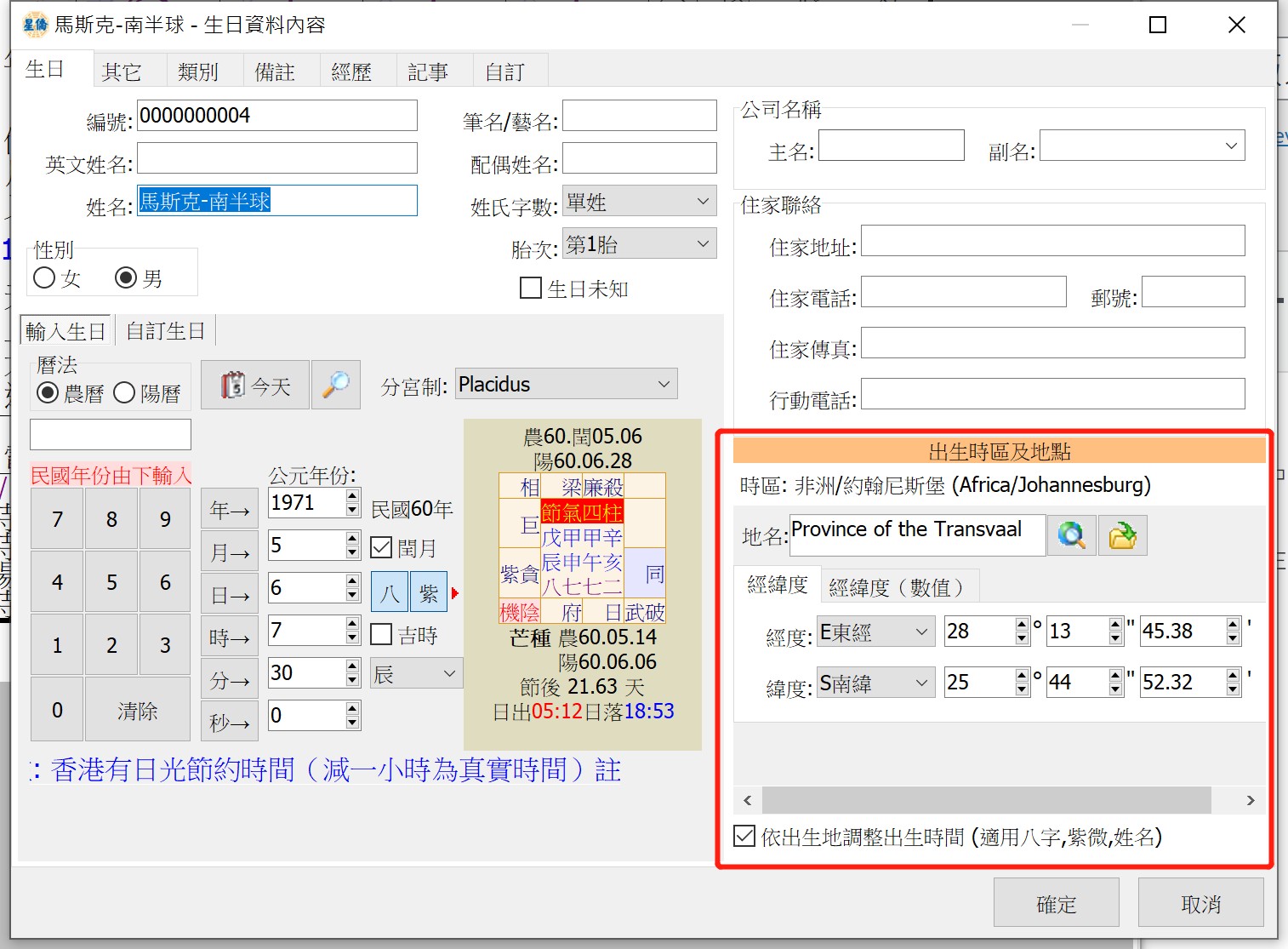This screenshot has height=949, width=1288.
Task: Open the E東經 longitude direction dropdown
Action: pyautogui.click(x=875, y=632)
